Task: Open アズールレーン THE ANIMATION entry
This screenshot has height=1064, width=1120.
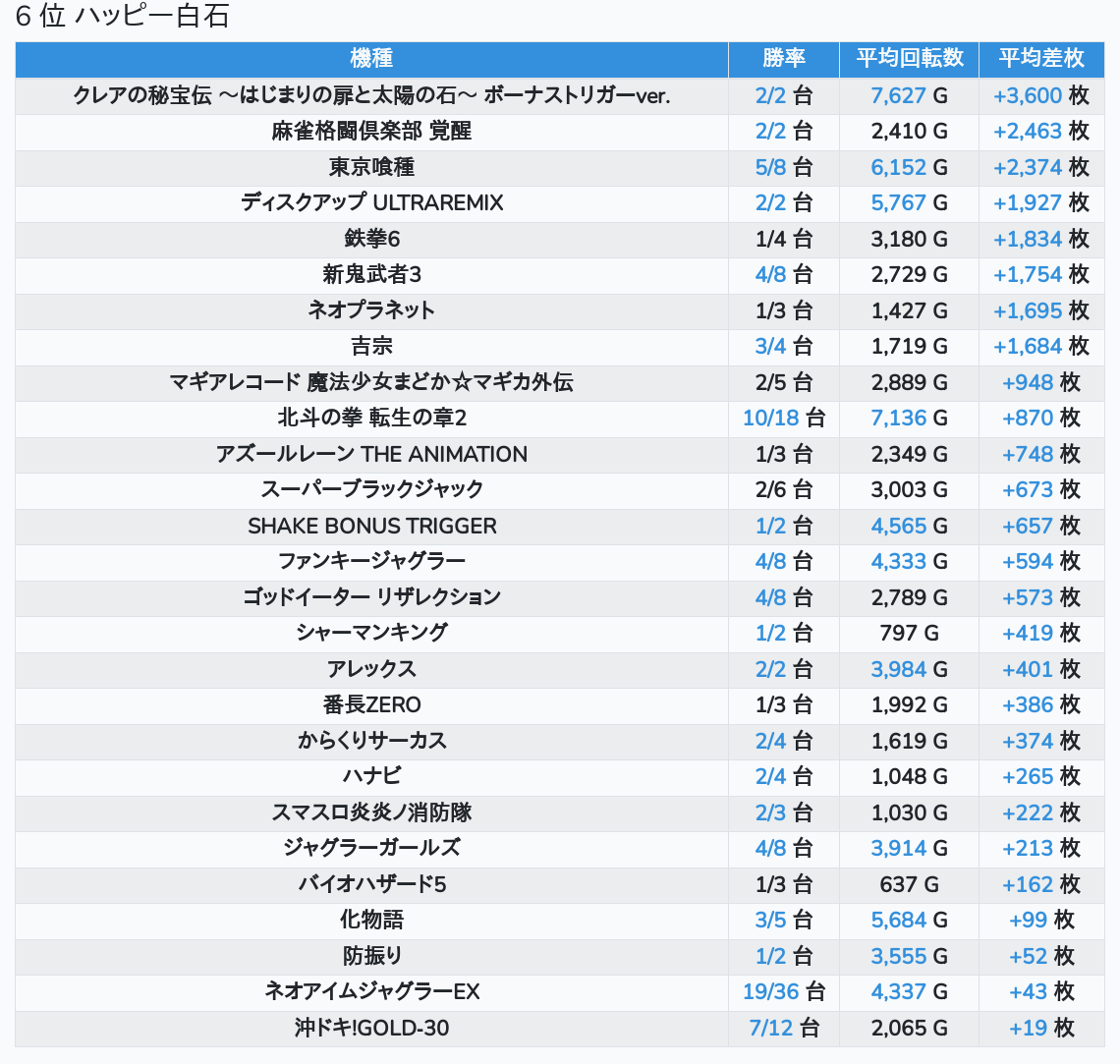Action: coord(371,454)
